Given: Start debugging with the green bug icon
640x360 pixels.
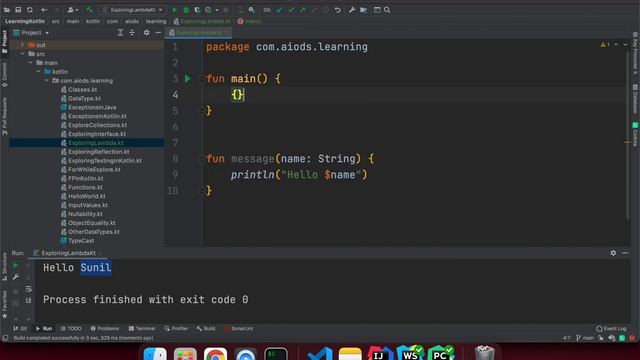Looking at the screenshot, I should (x=186, y=10).
